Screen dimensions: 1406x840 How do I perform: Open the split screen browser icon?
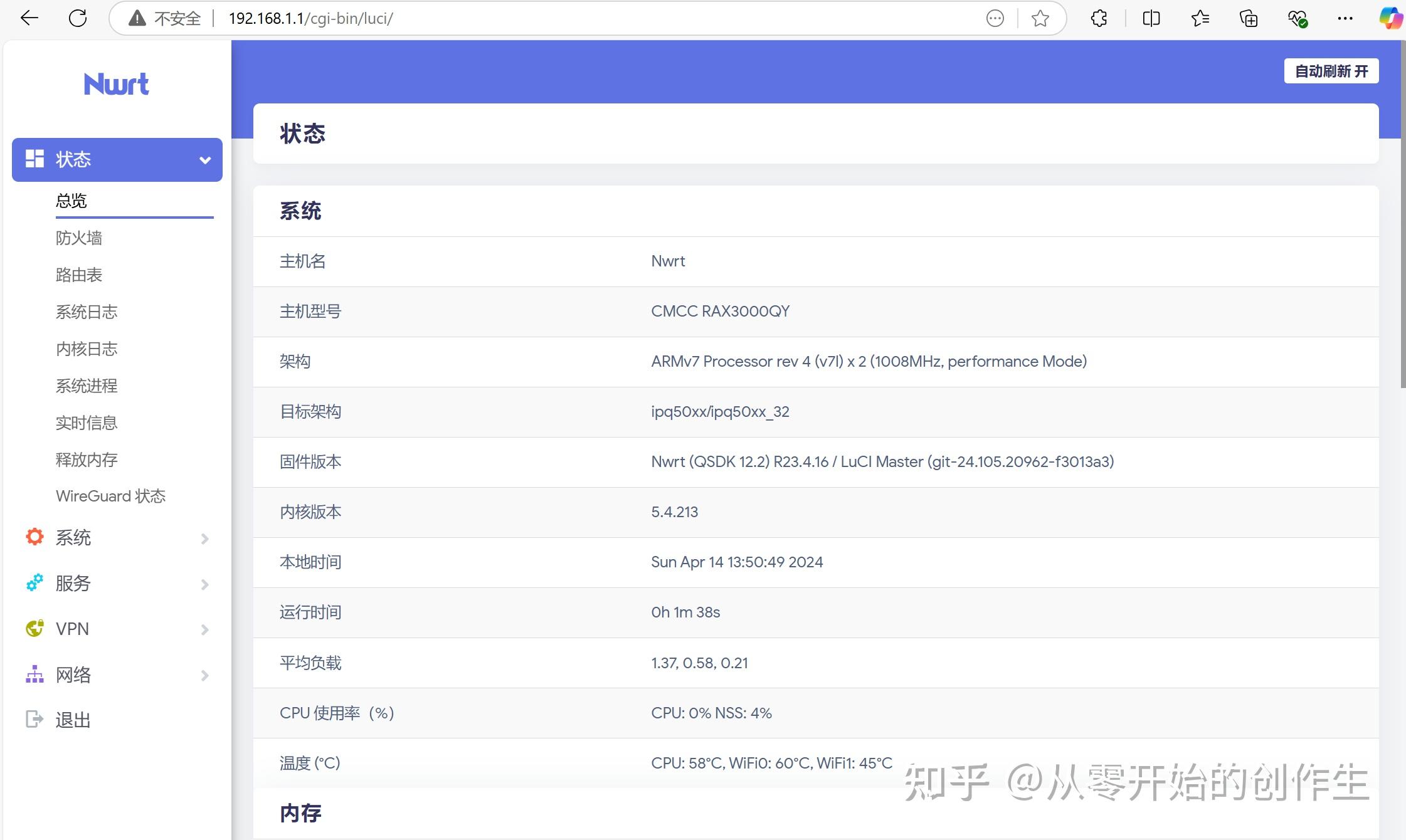click(1151, 18)
